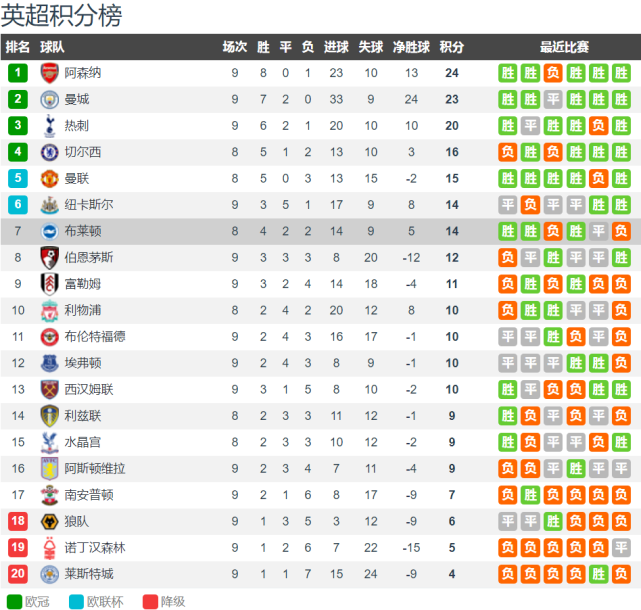Sort table by 净胜球 column header

tap(411, 47)
